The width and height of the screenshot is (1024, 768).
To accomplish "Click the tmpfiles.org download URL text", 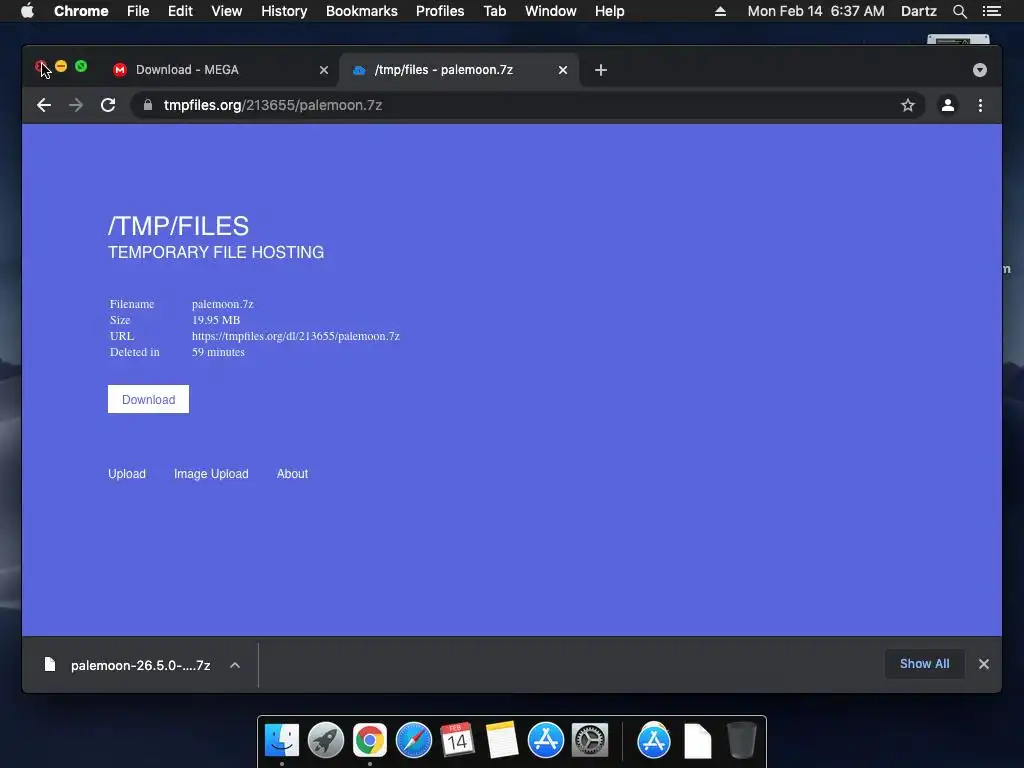I will 296,336.
